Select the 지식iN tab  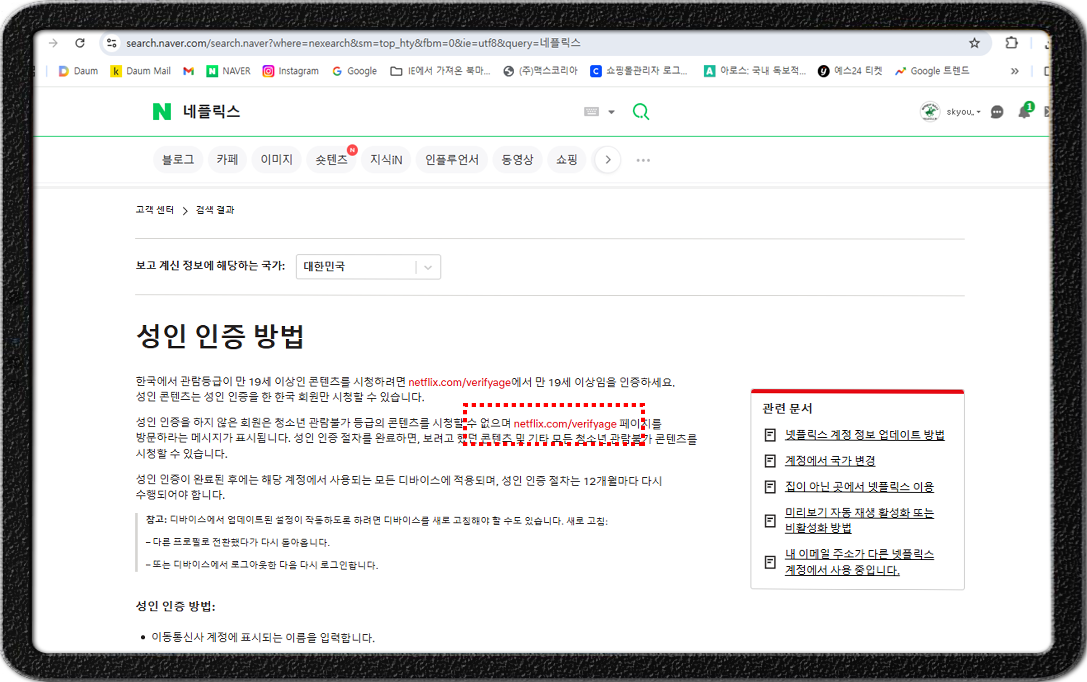(x=386, y=159)
